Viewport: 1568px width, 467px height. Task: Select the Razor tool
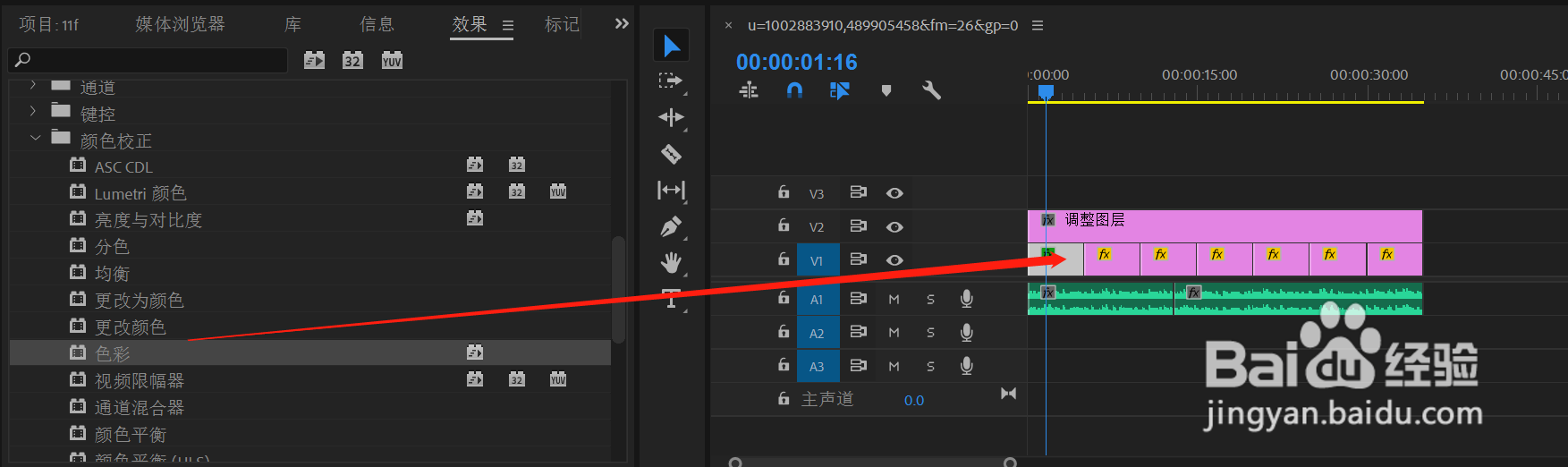pyautogui.click(x=671, y=153)
